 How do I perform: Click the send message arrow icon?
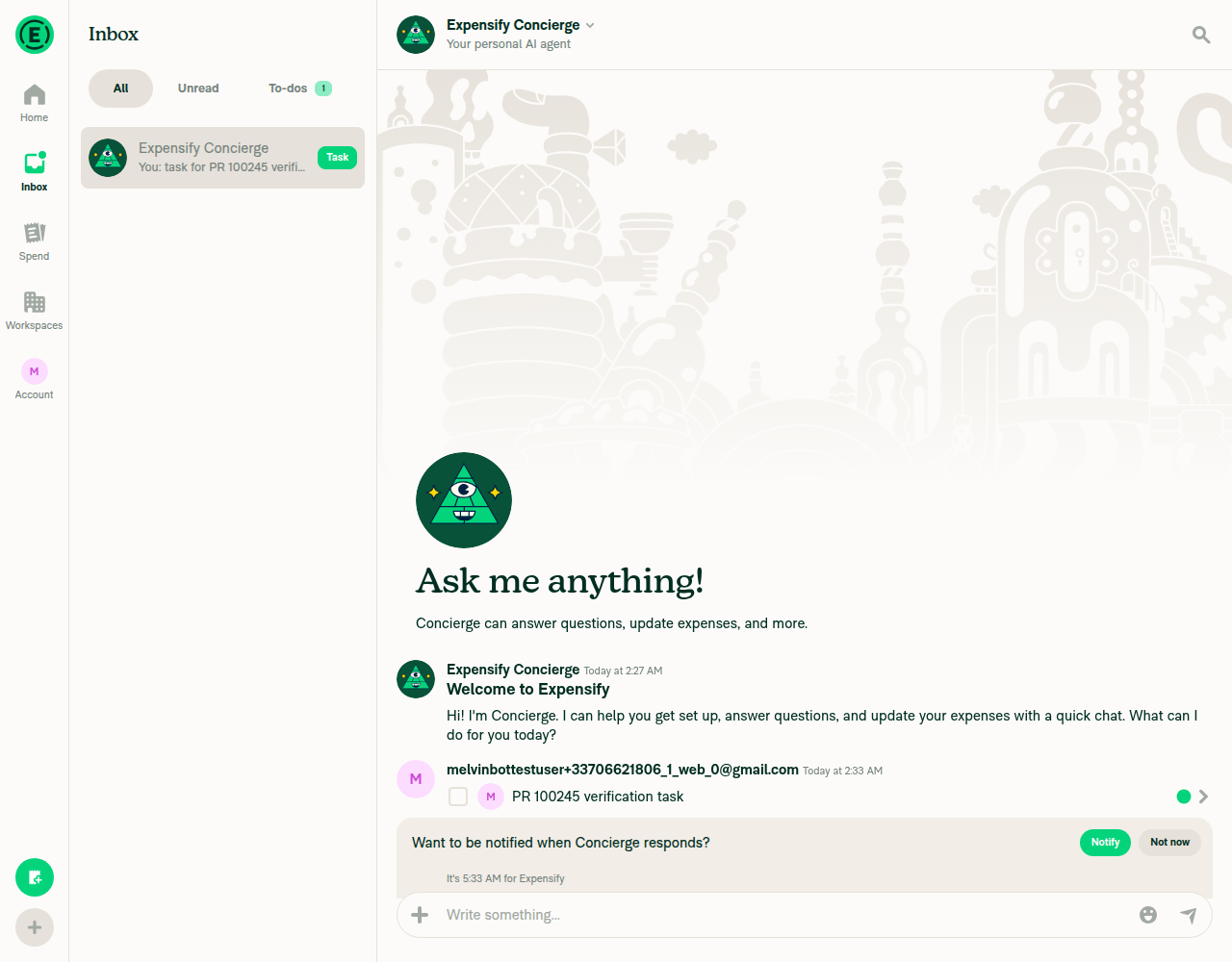click(x=1189, y=915)
